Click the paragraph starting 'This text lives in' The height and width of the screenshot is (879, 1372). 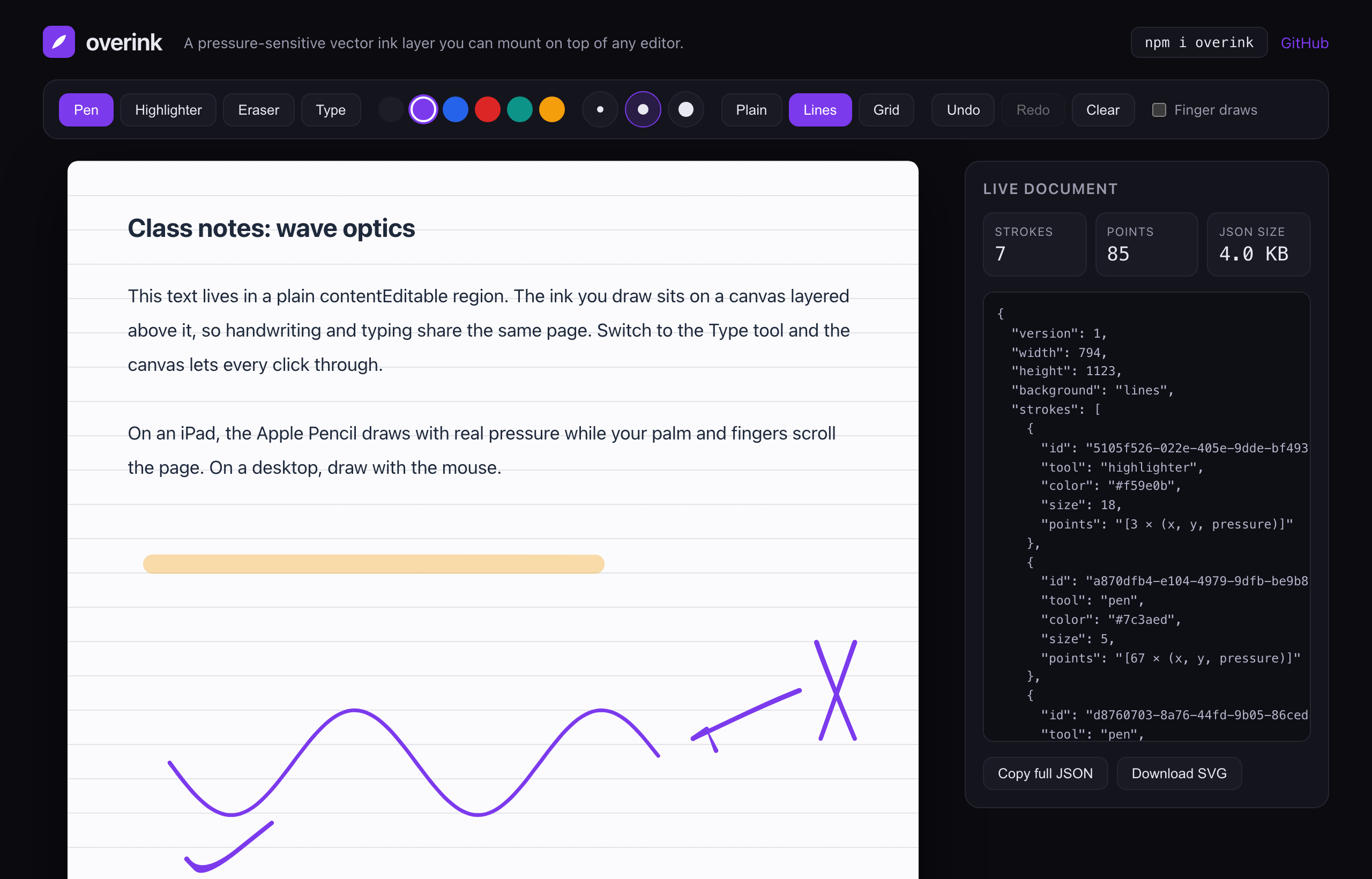tap(489, 331)
